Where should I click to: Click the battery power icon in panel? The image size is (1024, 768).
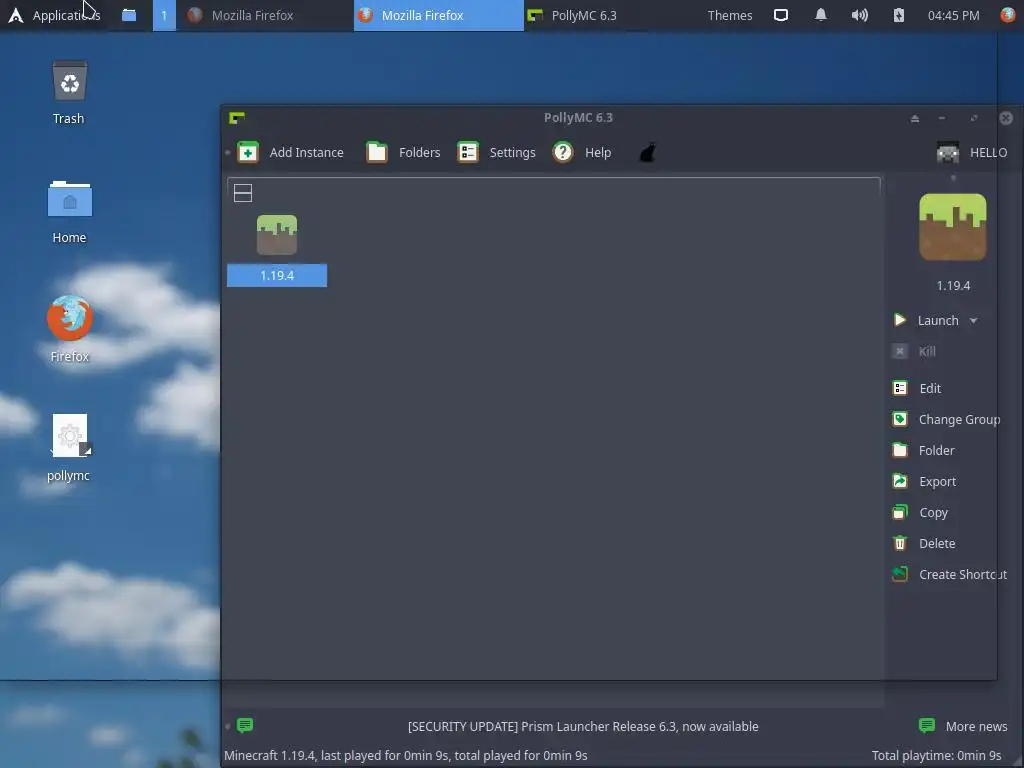coord(899,15)
